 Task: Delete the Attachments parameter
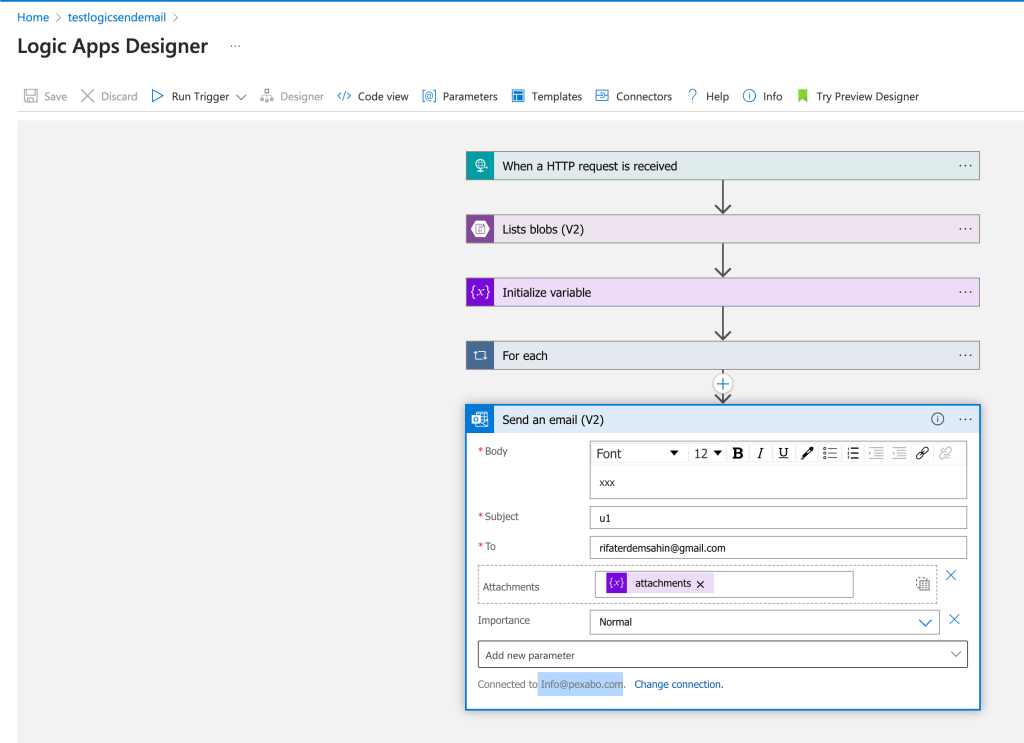951,575
